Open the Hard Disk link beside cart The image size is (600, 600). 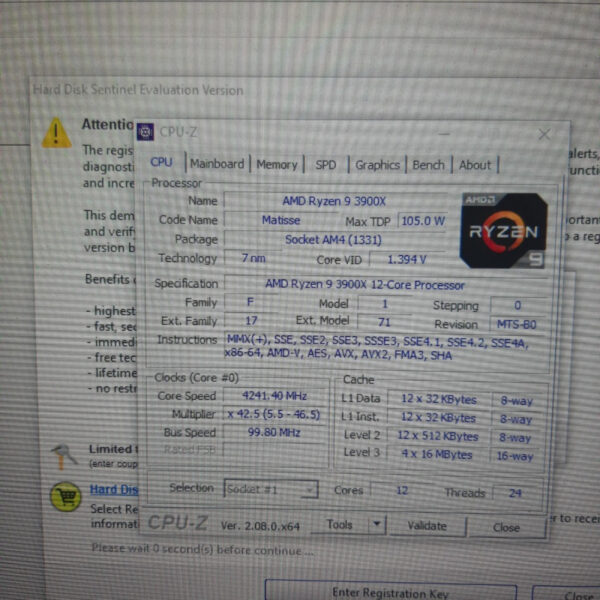click(x=114, y=489)
